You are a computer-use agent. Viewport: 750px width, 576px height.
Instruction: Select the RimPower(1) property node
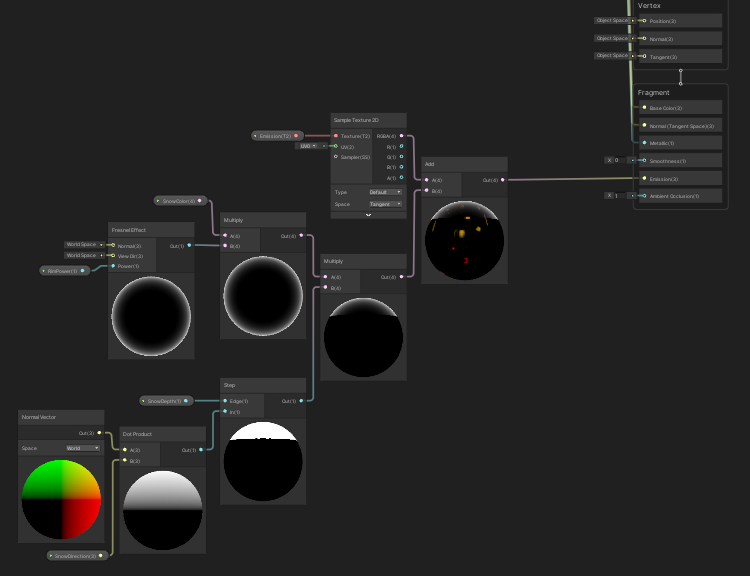click(x=65, y=271)
